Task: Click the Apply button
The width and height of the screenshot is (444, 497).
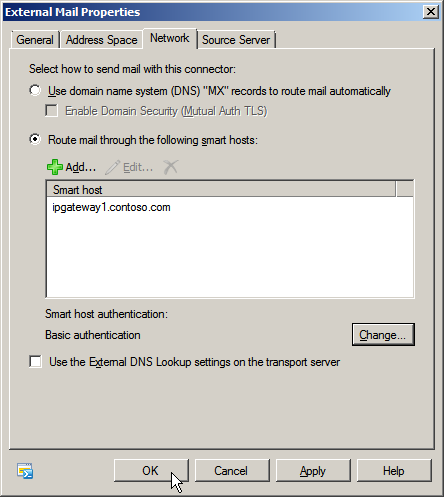Action: pyautogui.click(x=313, y=471)
